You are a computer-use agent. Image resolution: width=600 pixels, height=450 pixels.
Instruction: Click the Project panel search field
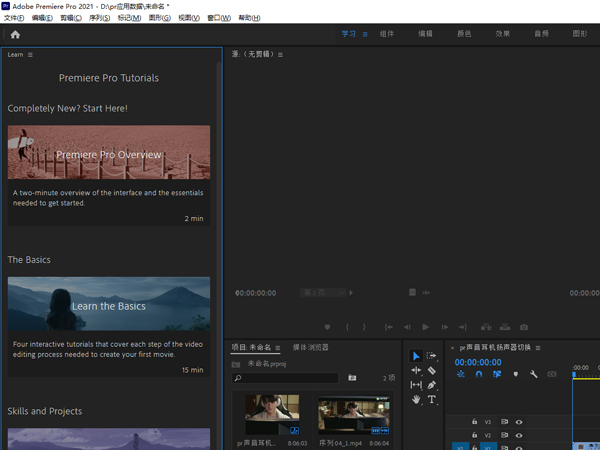[285, 378]
